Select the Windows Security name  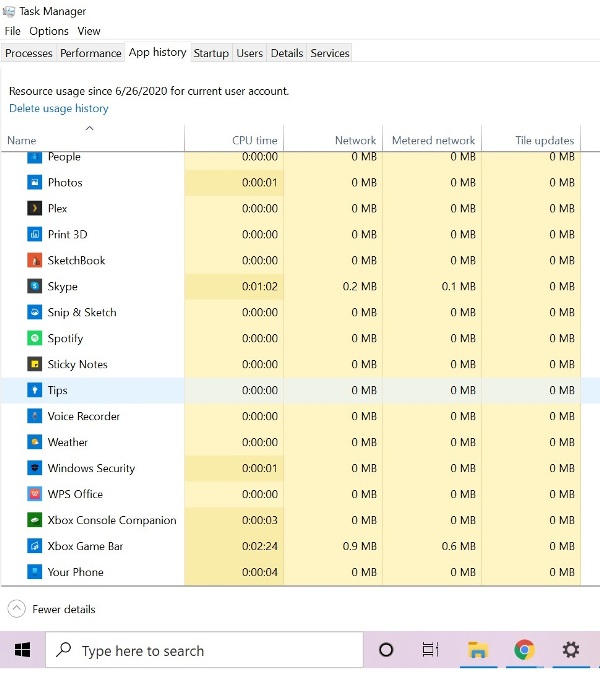[91, 468]
